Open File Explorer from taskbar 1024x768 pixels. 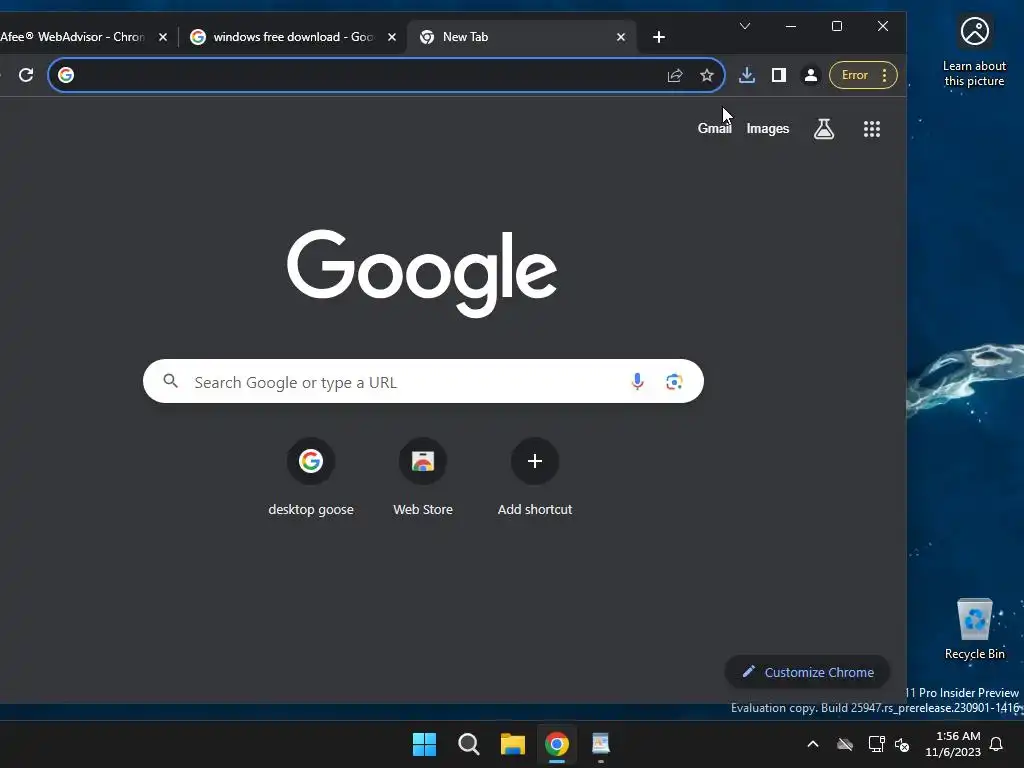pyautogui.click(x=513, y=744)
